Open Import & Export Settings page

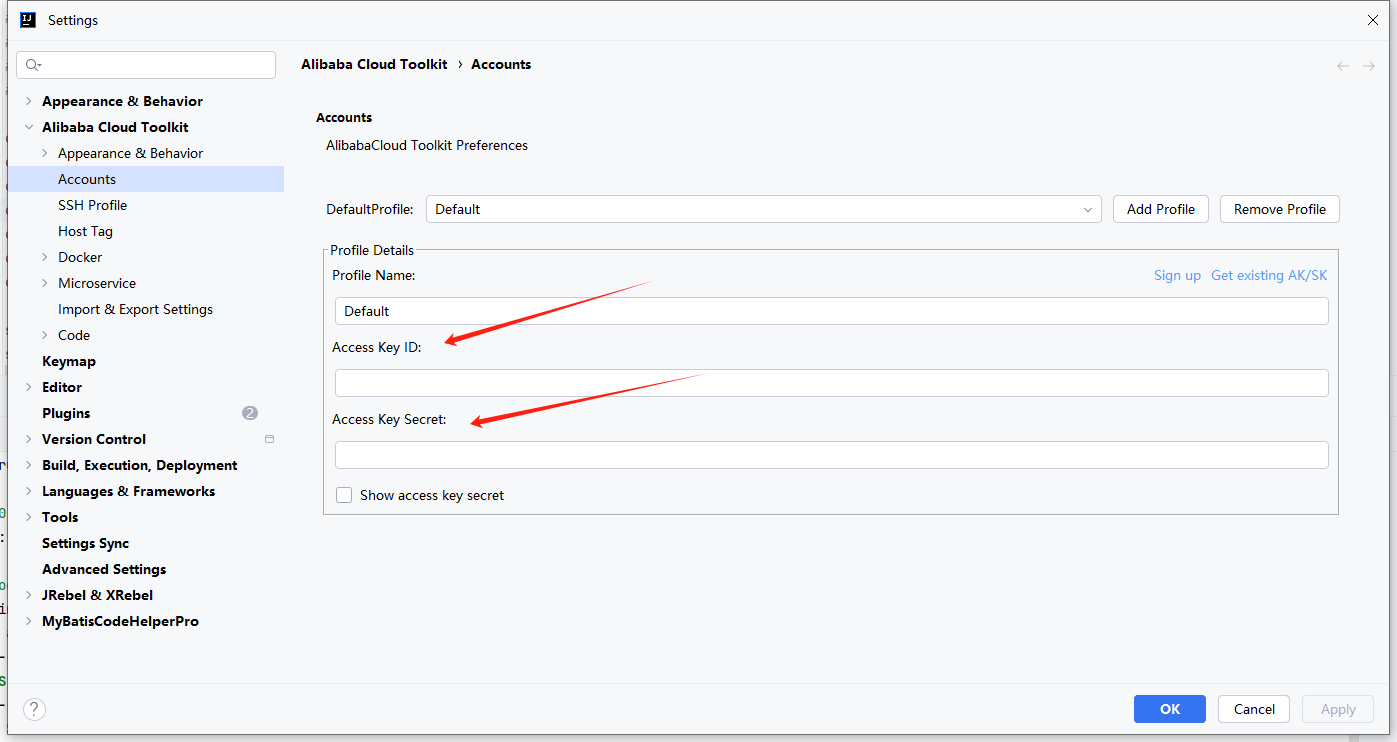click(x=135, y=309)
